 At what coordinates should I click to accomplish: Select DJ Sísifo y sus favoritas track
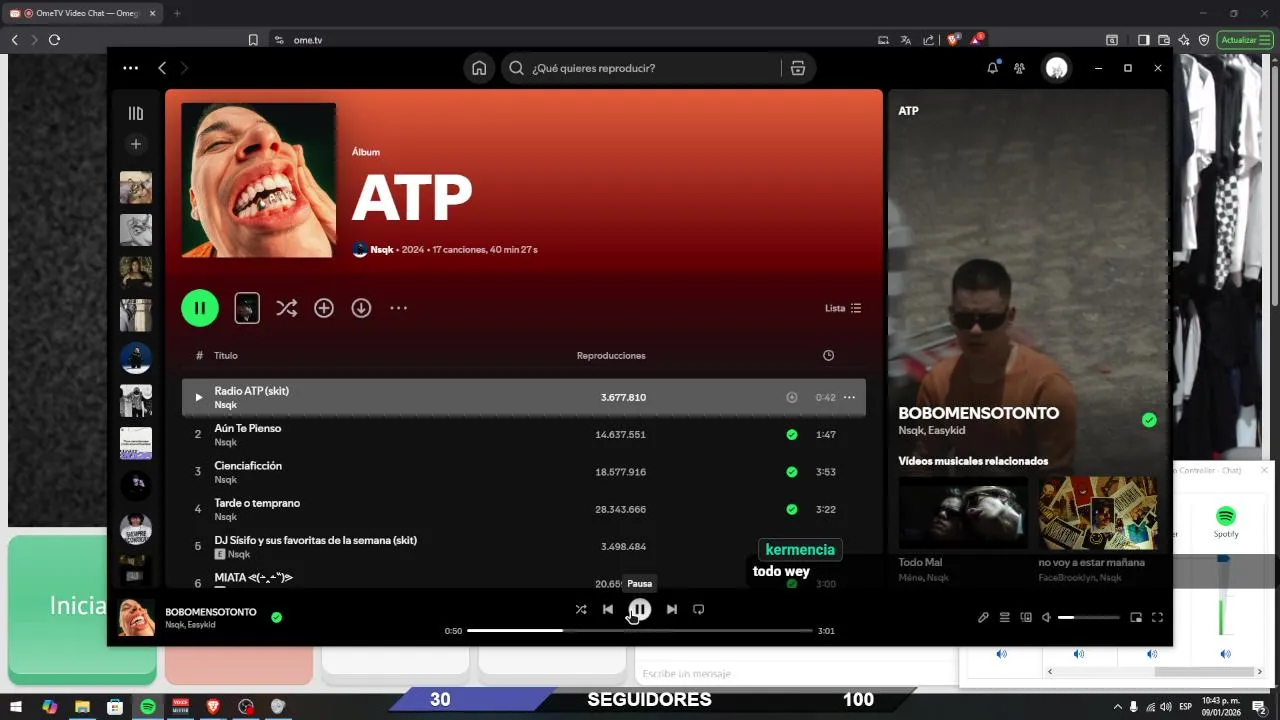(315, 540)
